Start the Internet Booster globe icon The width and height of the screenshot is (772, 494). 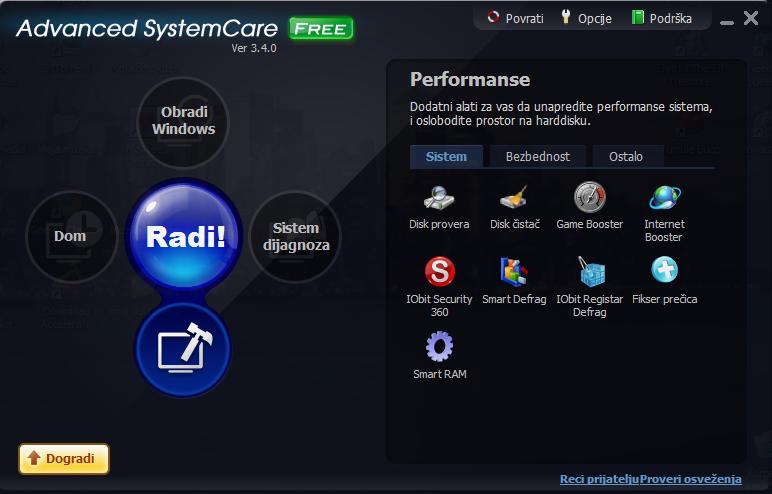click(665, 198)
